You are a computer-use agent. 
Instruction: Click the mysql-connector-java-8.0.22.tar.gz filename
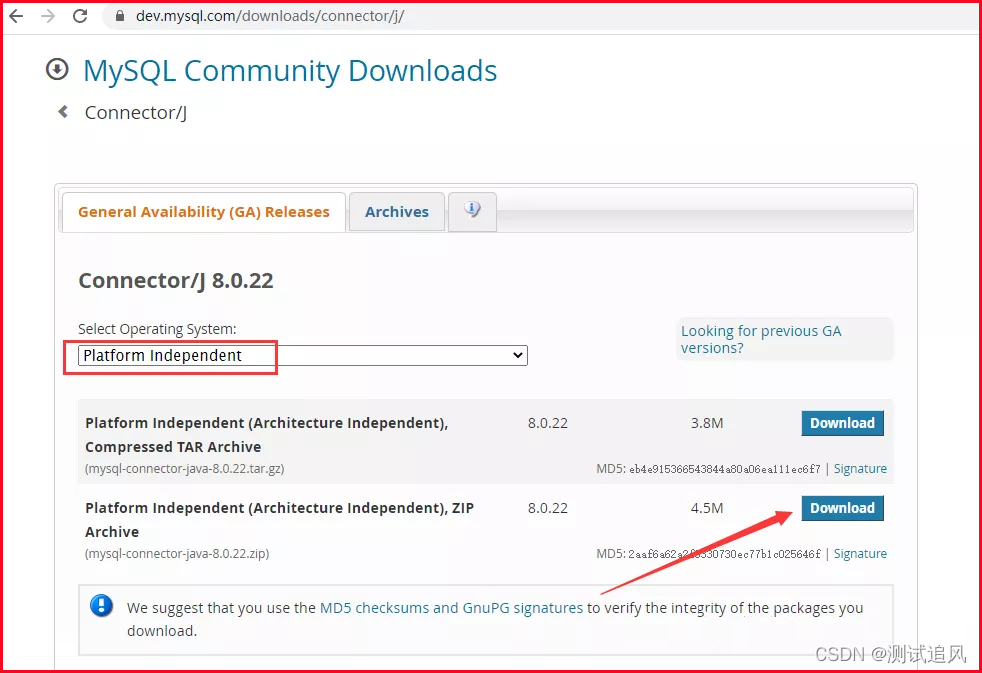pos(185,469)
